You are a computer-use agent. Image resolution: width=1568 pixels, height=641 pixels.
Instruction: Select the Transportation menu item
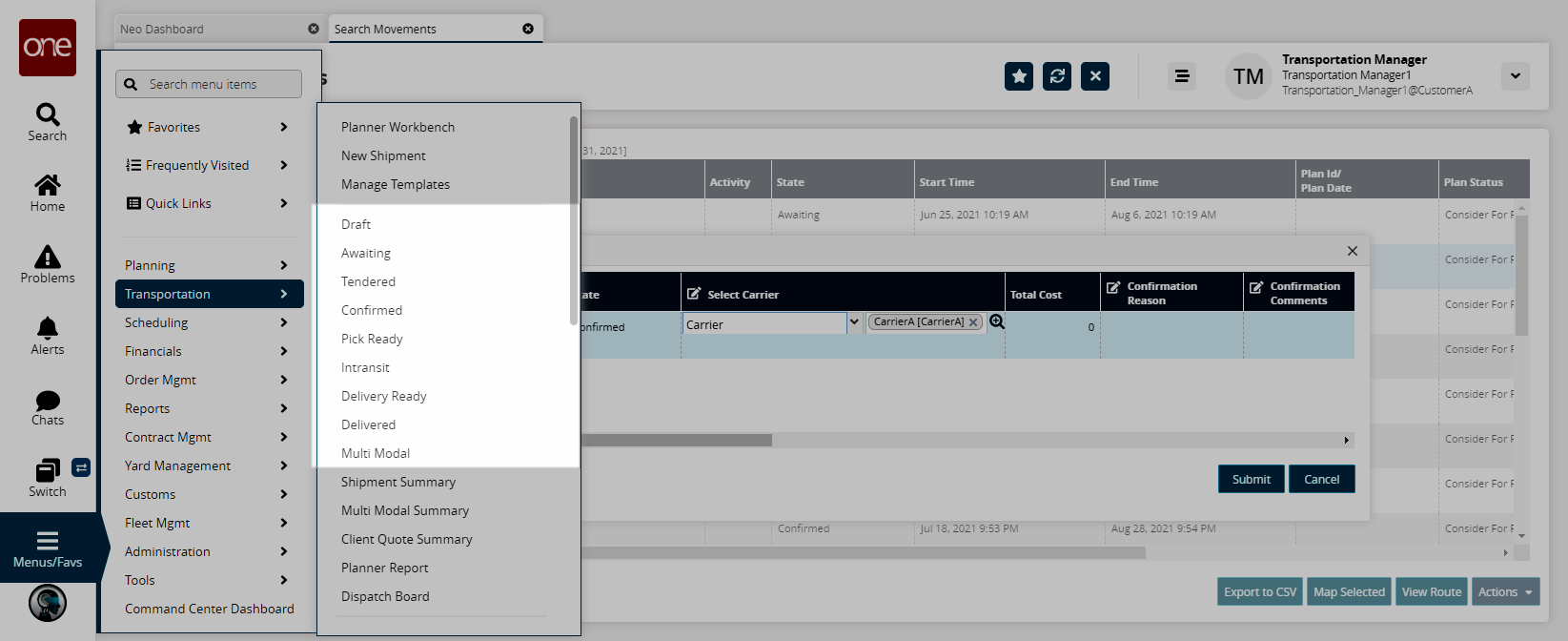click(210, 294)
